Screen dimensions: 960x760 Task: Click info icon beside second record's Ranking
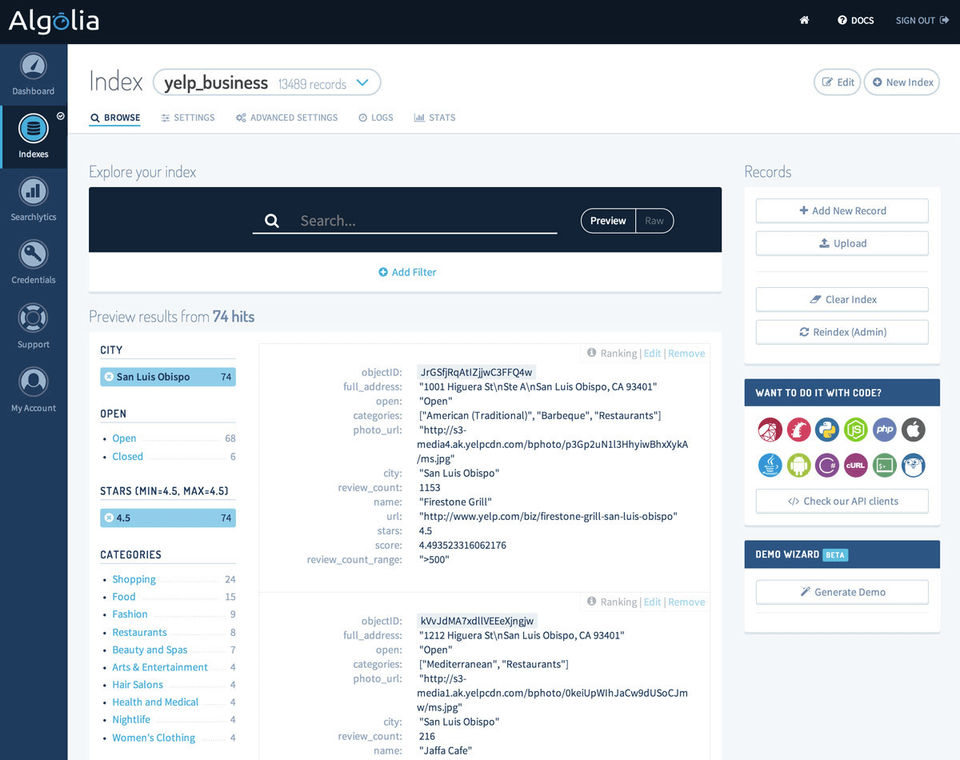(x=591, y=601)
